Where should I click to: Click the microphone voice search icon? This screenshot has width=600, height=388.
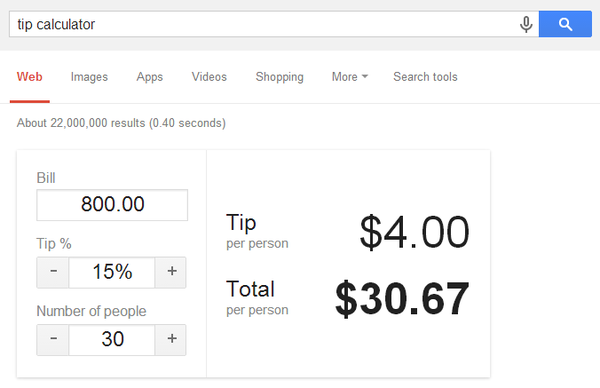tap(526, 24)
